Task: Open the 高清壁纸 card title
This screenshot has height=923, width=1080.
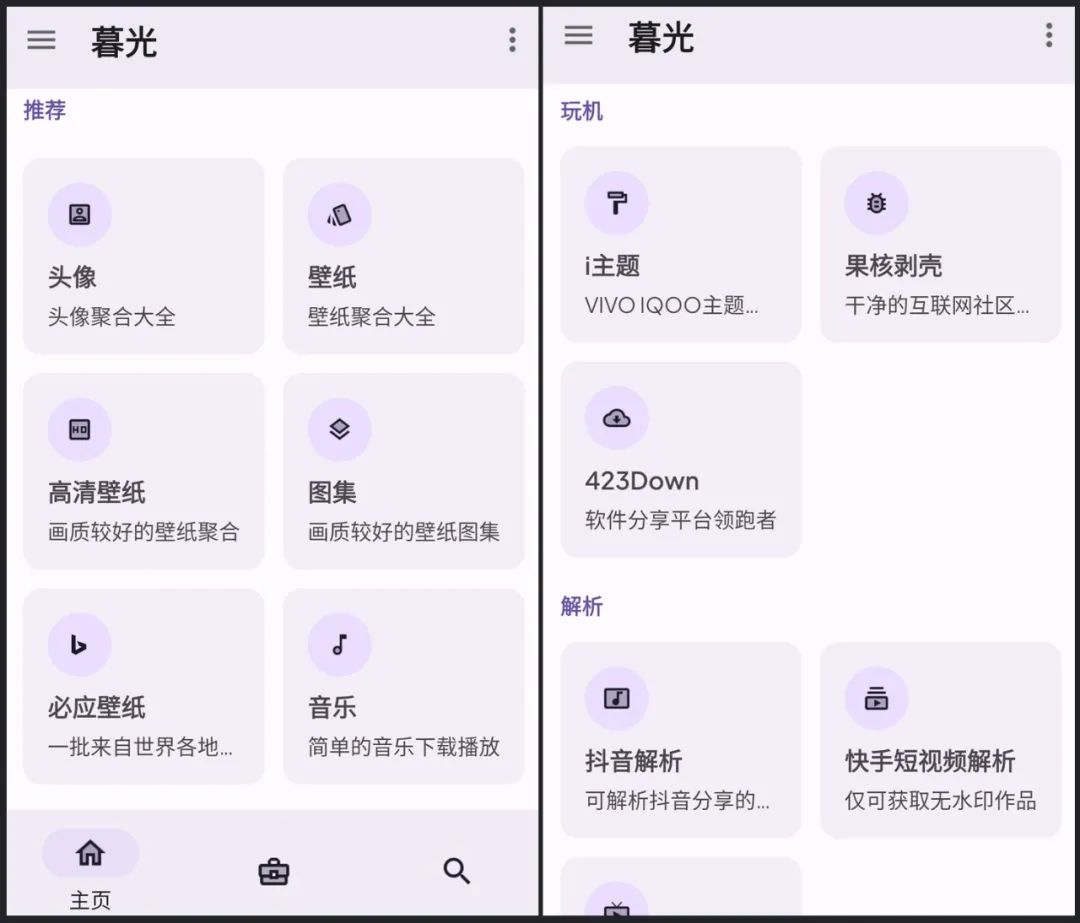Action: click(97, 492)
